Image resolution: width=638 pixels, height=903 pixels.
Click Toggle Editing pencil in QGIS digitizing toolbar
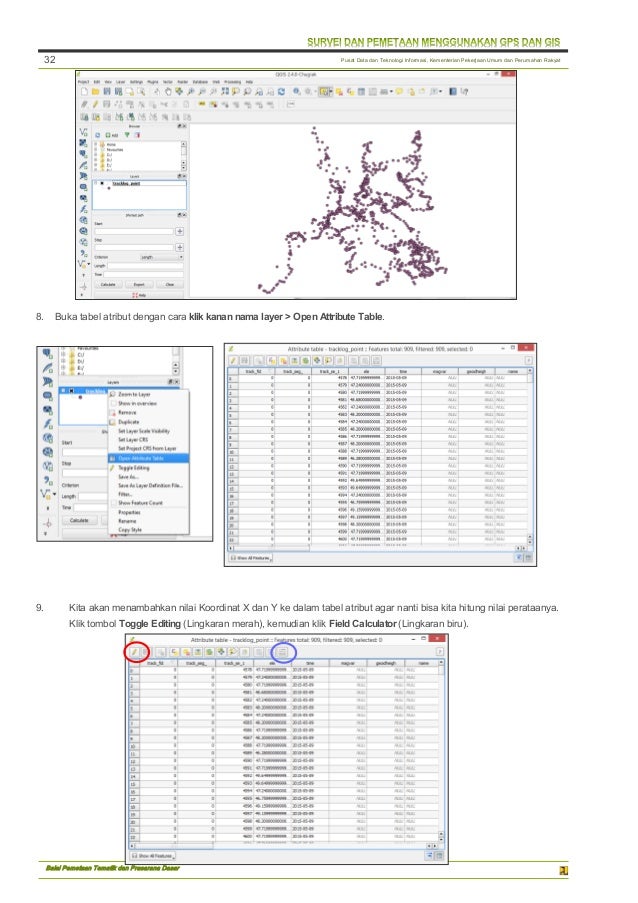click(x=95, y=105)
